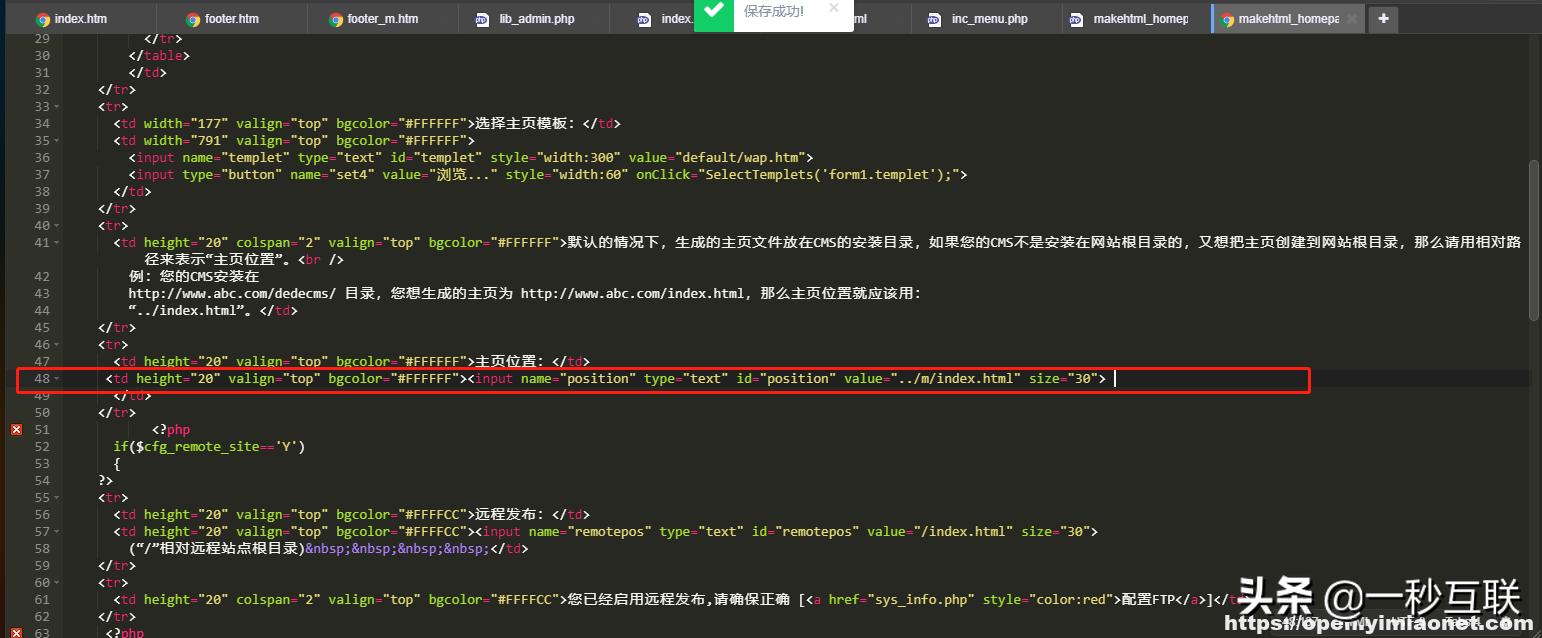Click the Chrome icon on index.htm tab
This screenshot has width=1542, height=638.
tap(42, 18)
